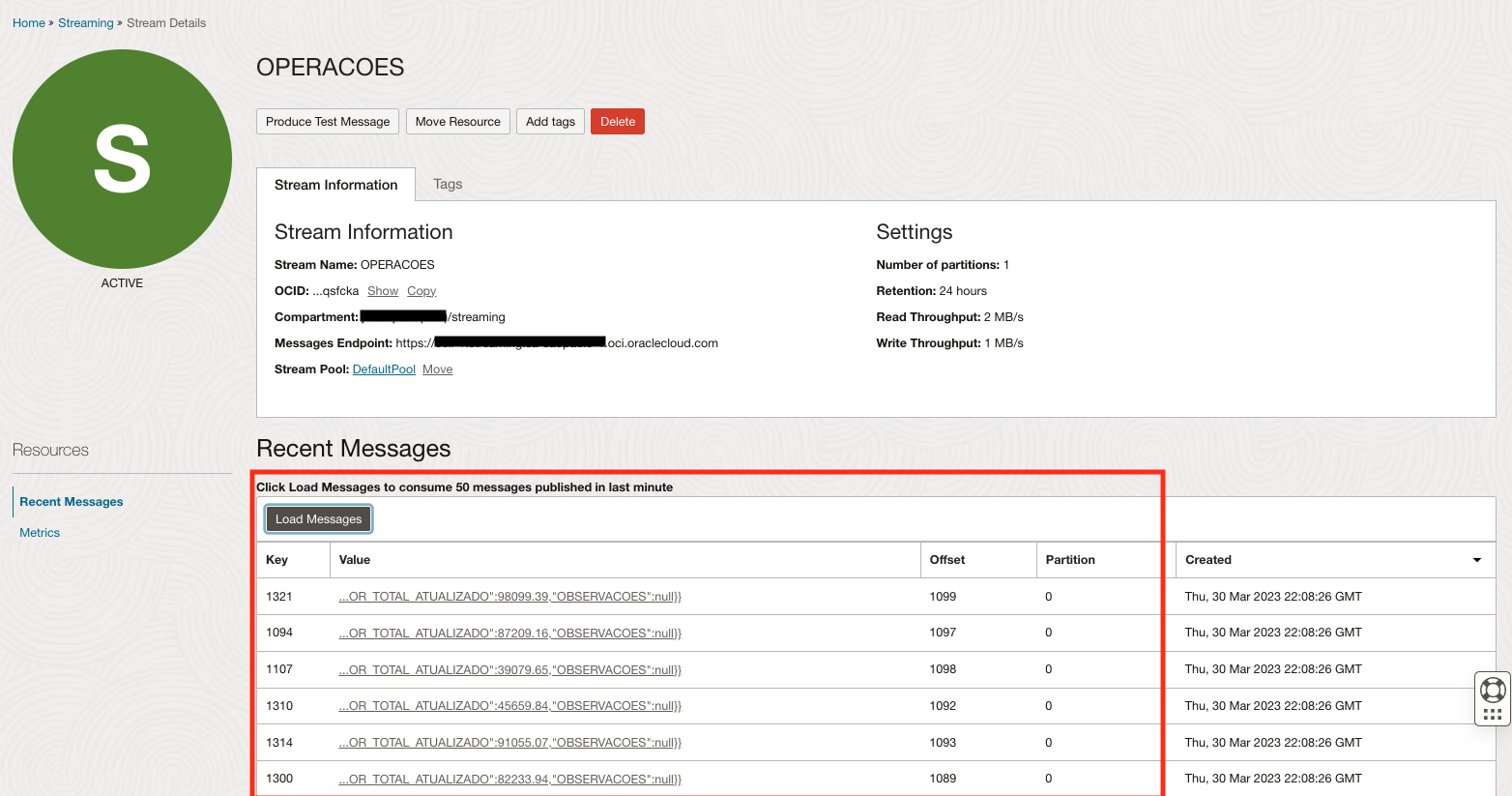Click "Write Throughput: 1 MB/s" text
Screen dimensions: 1512x796
[x=950, y=343]
